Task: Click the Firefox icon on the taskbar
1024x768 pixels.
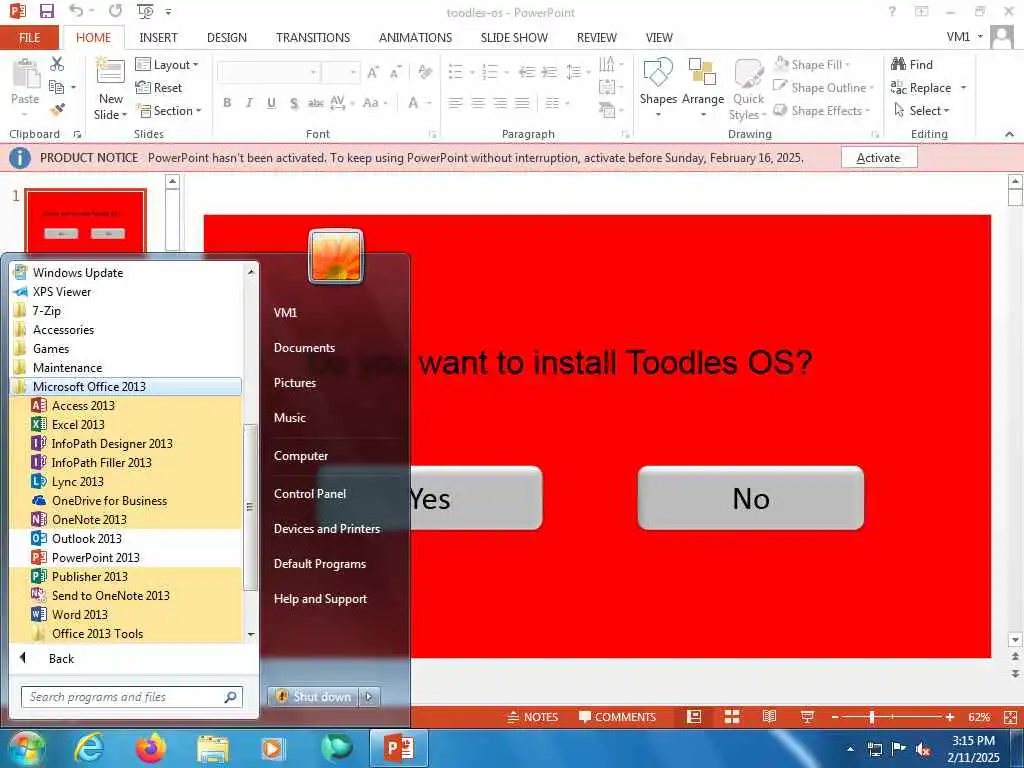Action: coord(151,748)
